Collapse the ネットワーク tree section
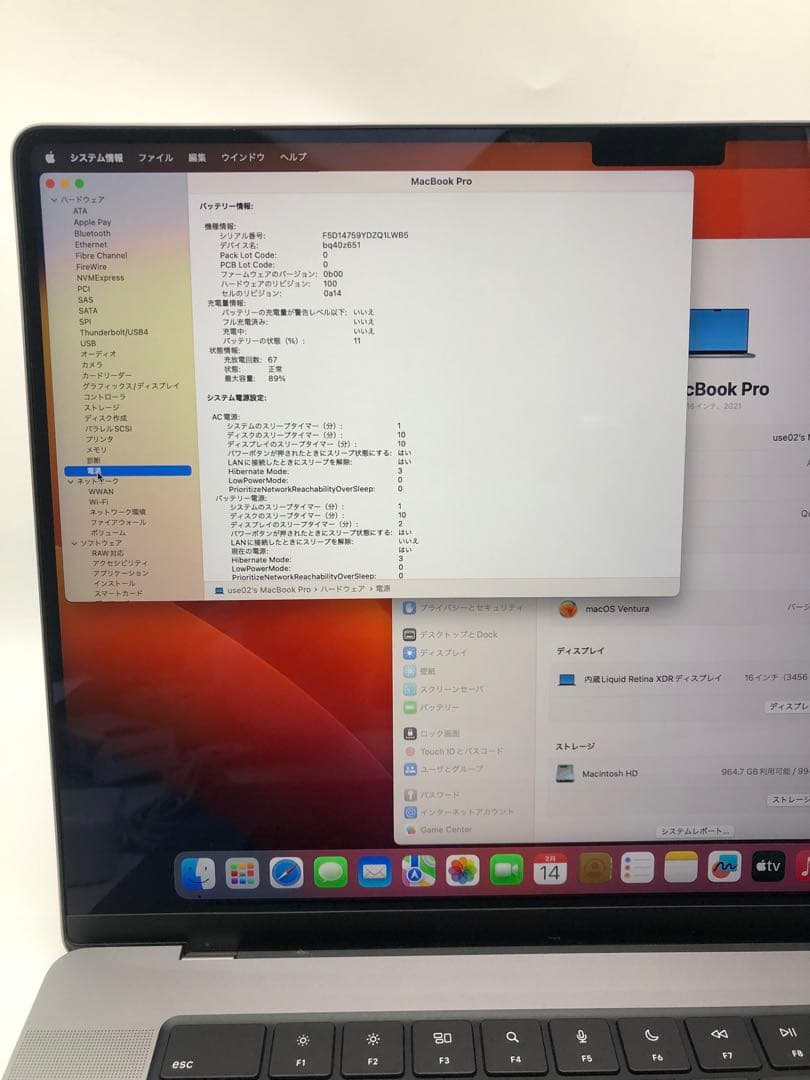 (71, 481)
